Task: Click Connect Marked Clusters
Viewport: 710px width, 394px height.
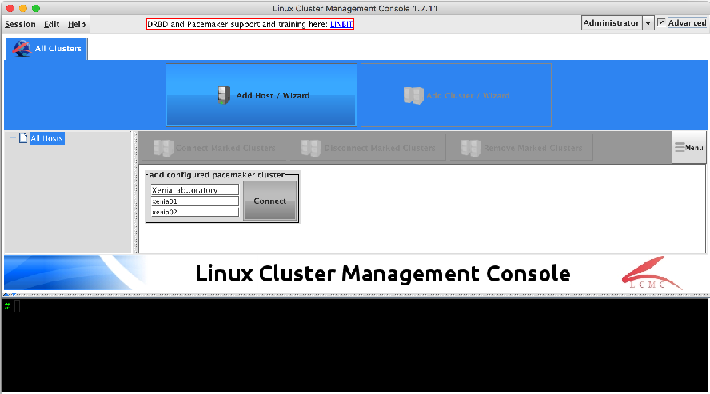Action: [214, 148]
